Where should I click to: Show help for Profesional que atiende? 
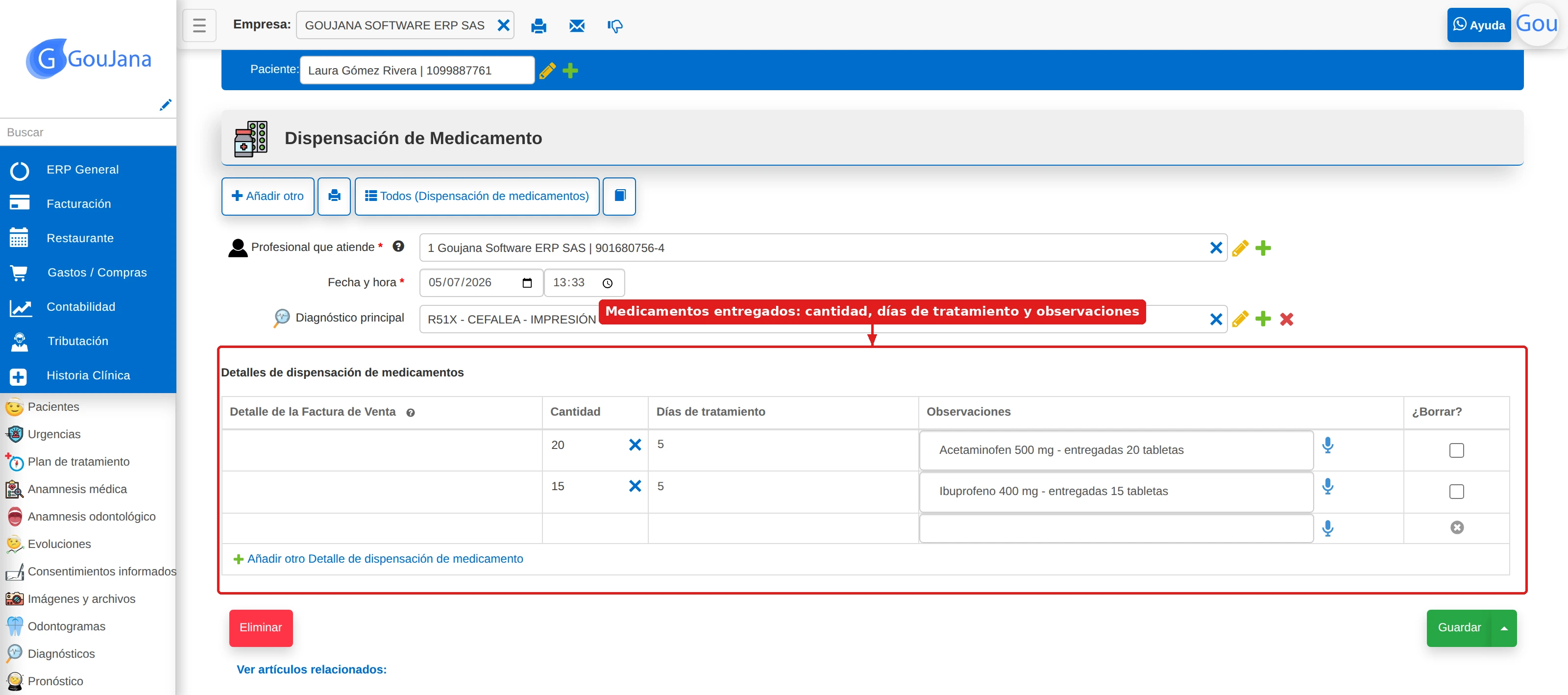pyautogui.click(x=398, y=247)
